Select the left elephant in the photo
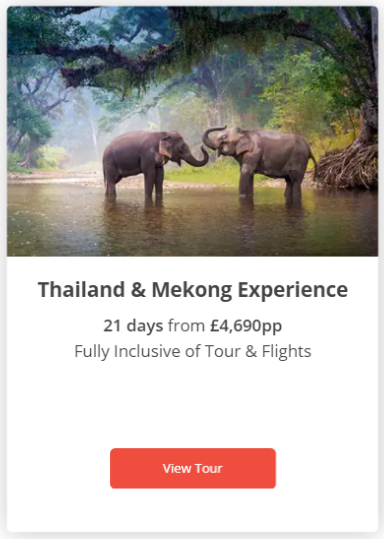384x539 pixels. 155,164
